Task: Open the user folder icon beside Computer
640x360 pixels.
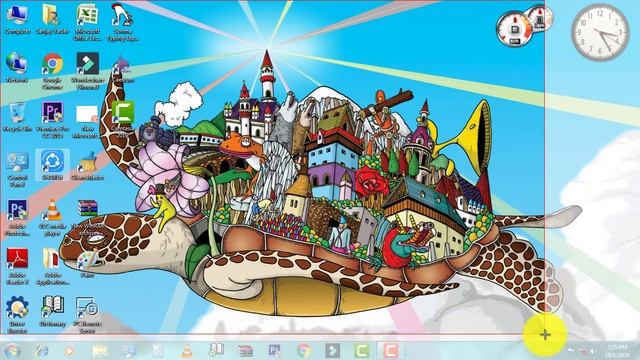Action: (52, 19)
